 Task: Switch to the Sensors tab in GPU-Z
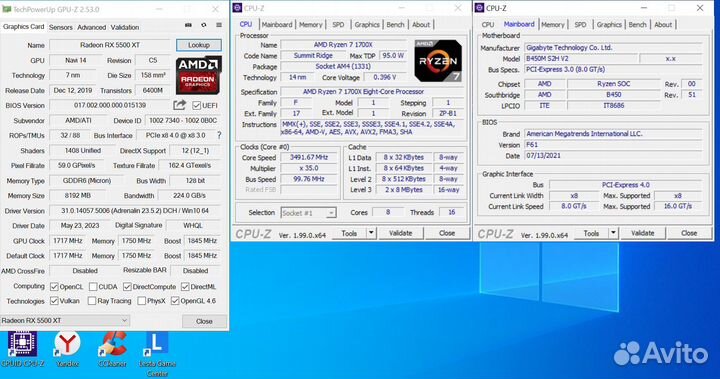point(61,27)
